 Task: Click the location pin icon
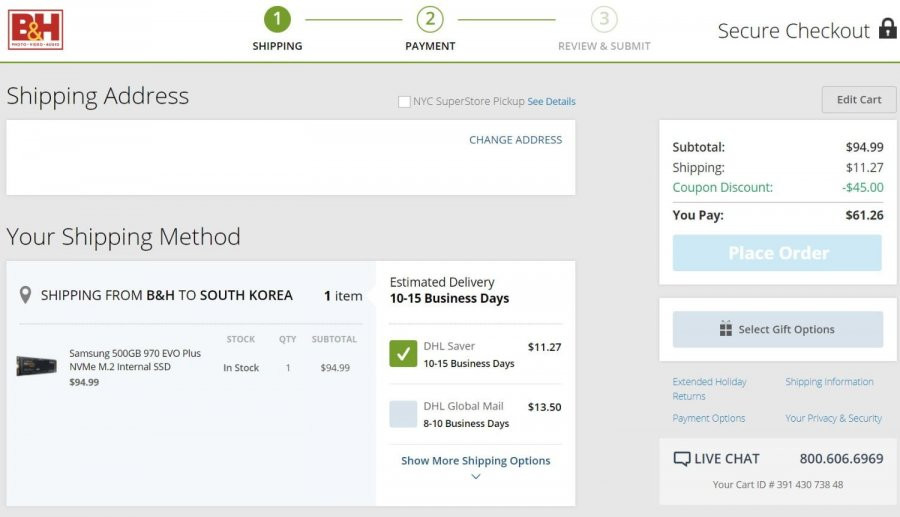click(25, 295)
